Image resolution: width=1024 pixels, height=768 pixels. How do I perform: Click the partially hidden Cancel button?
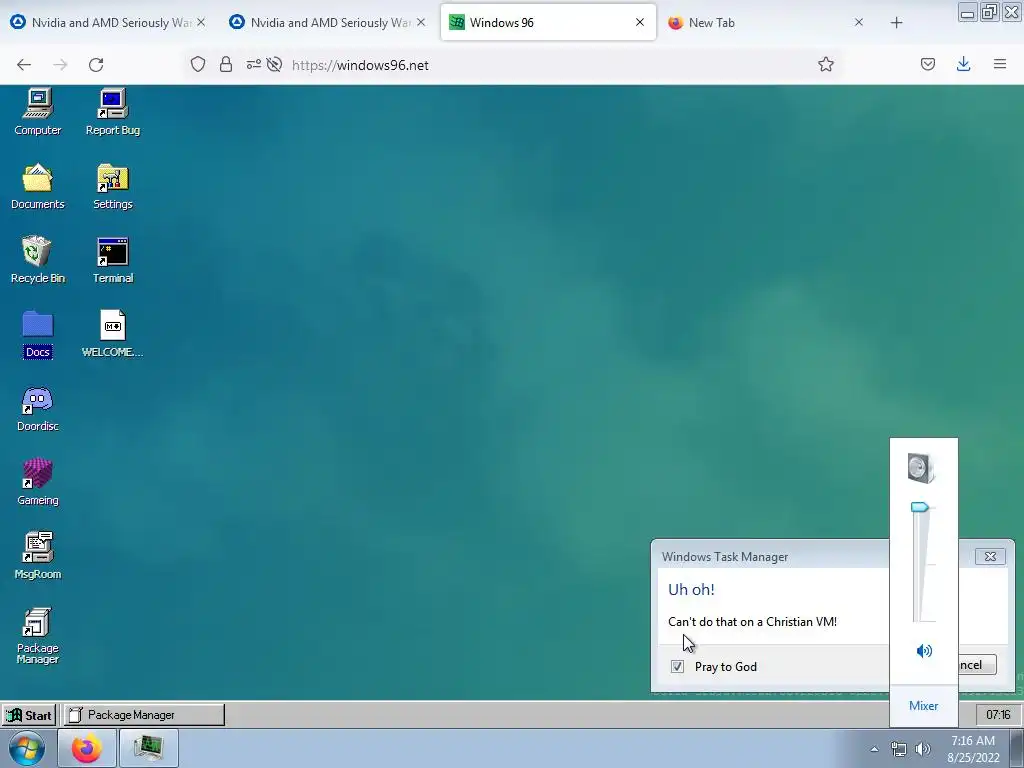[x=977, y=665]
